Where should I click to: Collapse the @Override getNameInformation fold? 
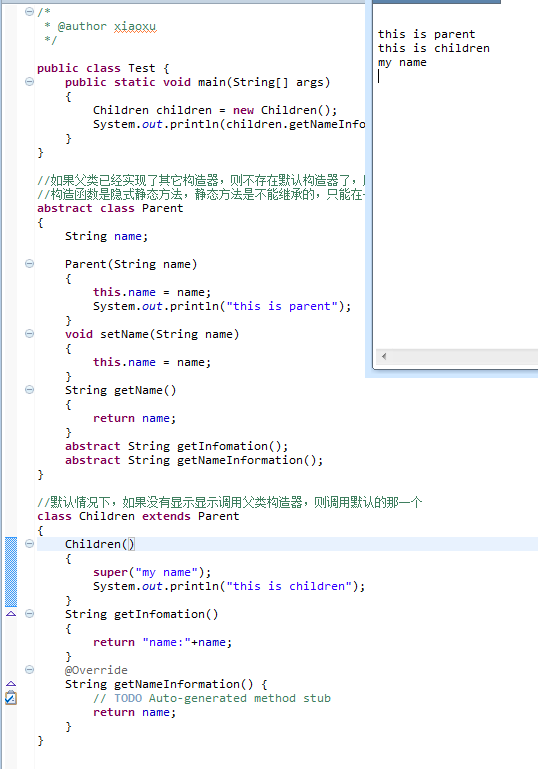(29, 670)
